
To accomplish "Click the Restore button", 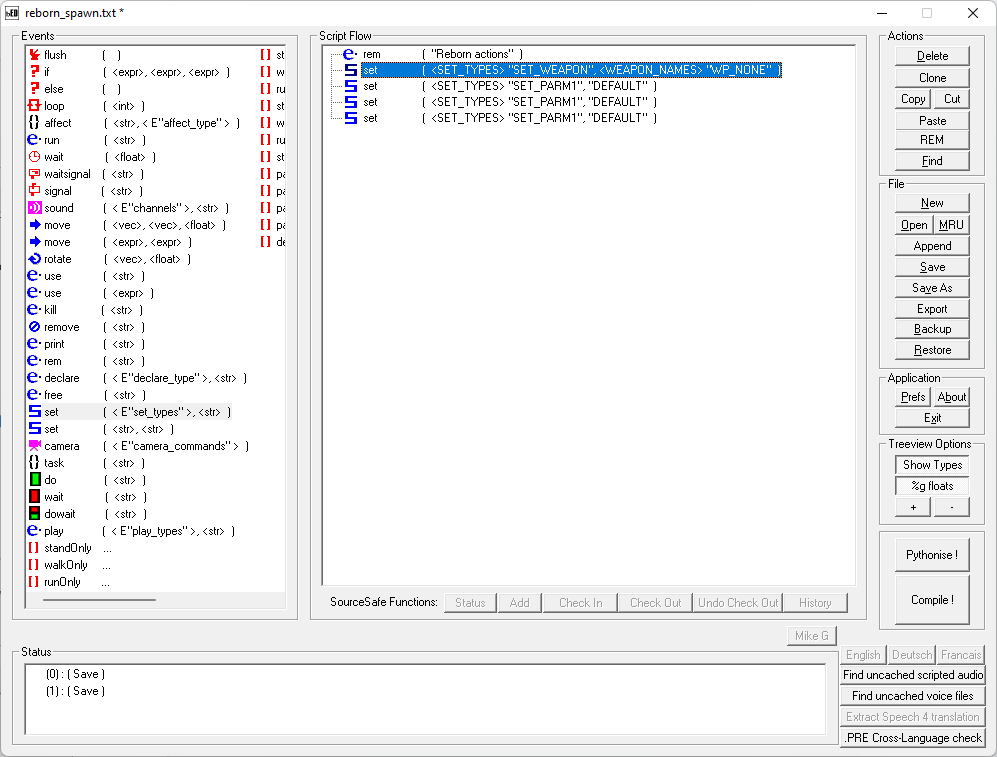I will (x=932, y=350).
